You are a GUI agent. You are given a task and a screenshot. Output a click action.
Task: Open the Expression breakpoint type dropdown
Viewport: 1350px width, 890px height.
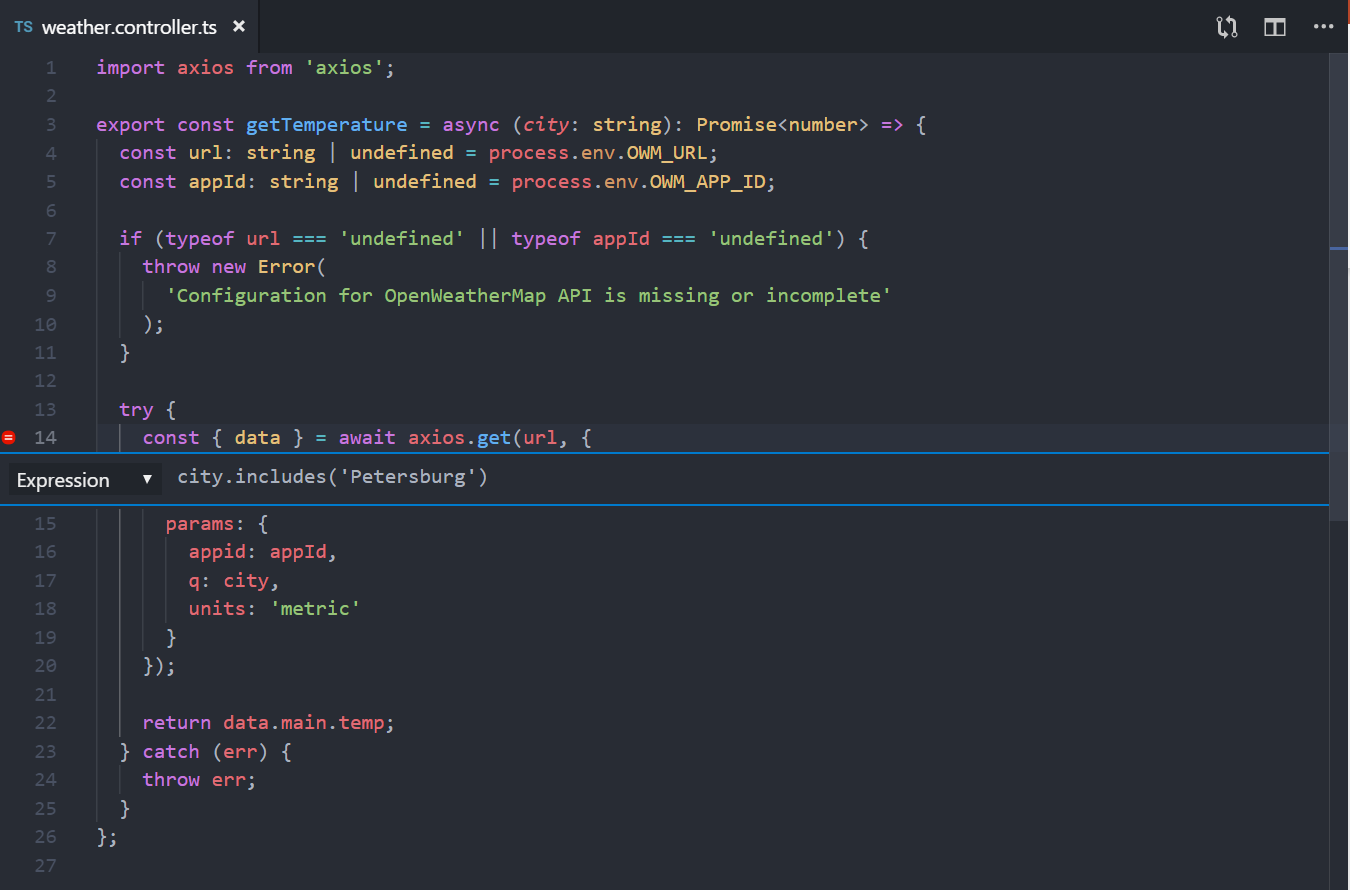click(x=85, y=480)
